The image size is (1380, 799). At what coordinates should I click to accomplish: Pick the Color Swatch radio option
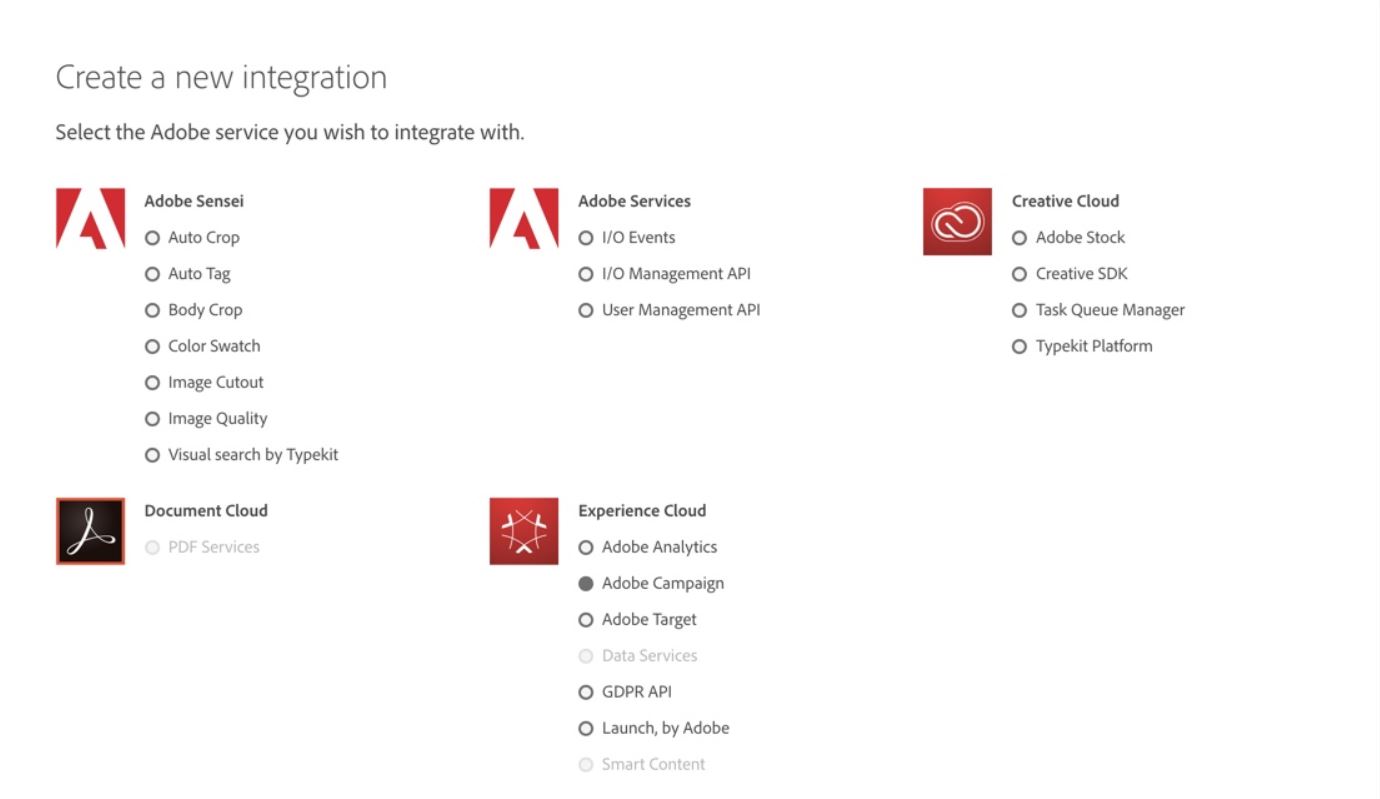coord(153,346)
